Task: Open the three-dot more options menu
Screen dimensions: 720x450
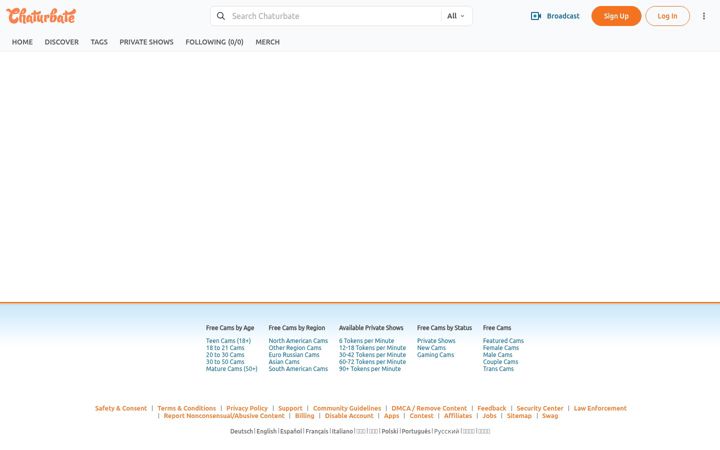Action: [x=704, y=16]
